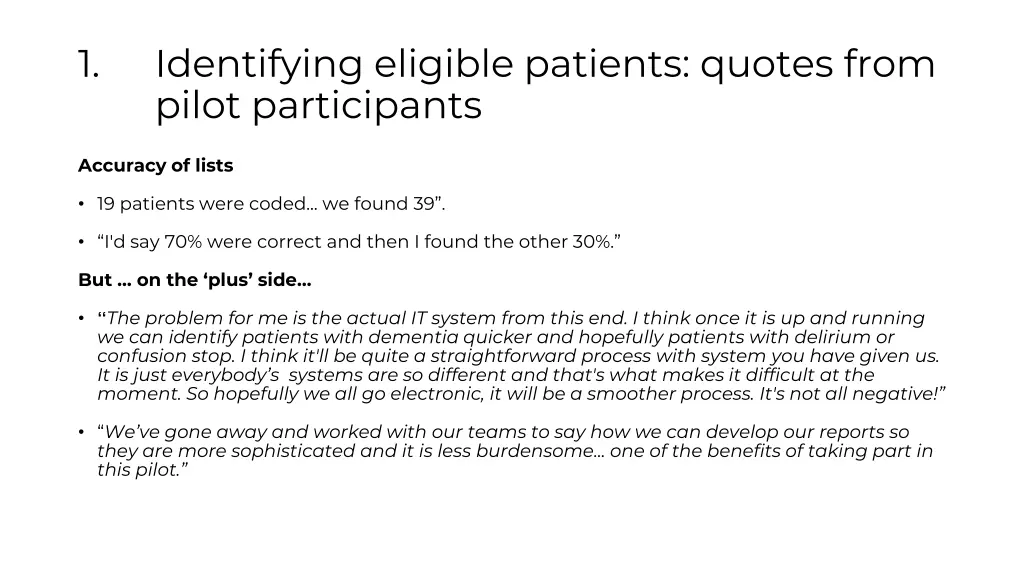Click the quote beginning 'The problem for me'
The height and width of the screenshot is (576, 1024).
pyautogui.click(x=521, y=356)
